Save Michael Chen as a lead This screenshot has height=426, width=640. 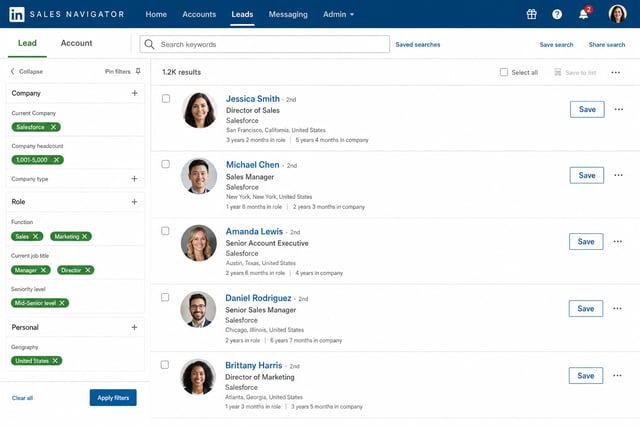(587, 175)
